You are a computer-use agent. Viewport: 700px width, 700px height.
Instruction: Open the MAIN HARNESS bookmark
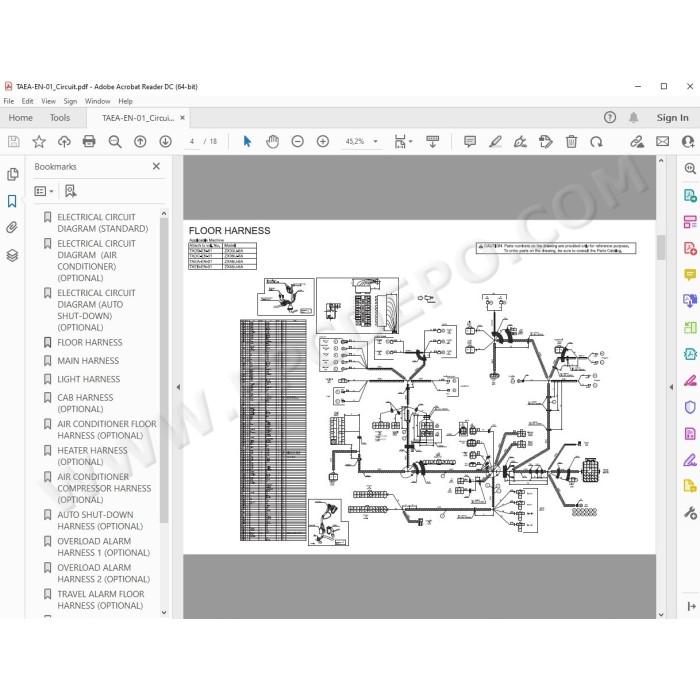tap(88, 361)
